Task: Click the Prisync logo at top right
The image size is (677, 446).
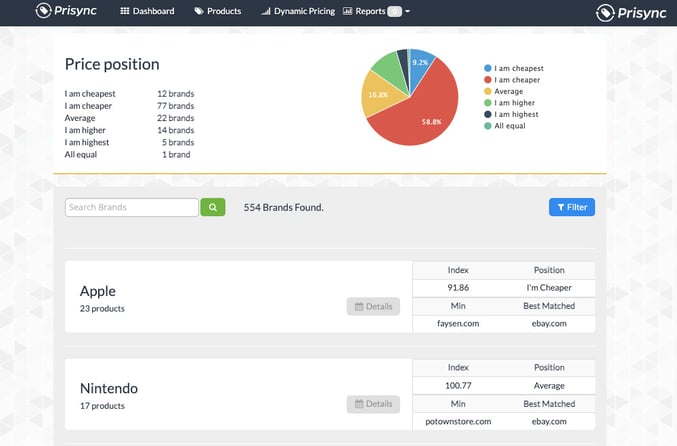Action: click(x=631, y=13)
